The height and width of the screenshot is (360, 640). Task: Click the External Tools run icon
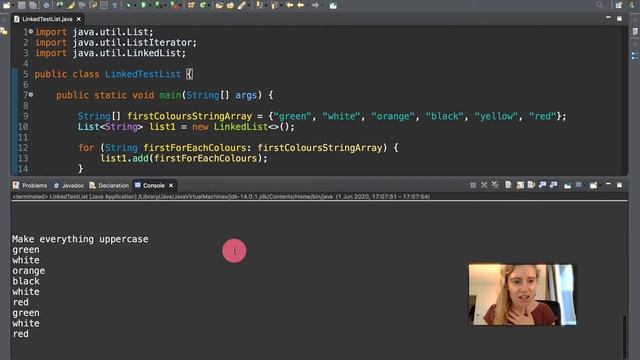174,5
